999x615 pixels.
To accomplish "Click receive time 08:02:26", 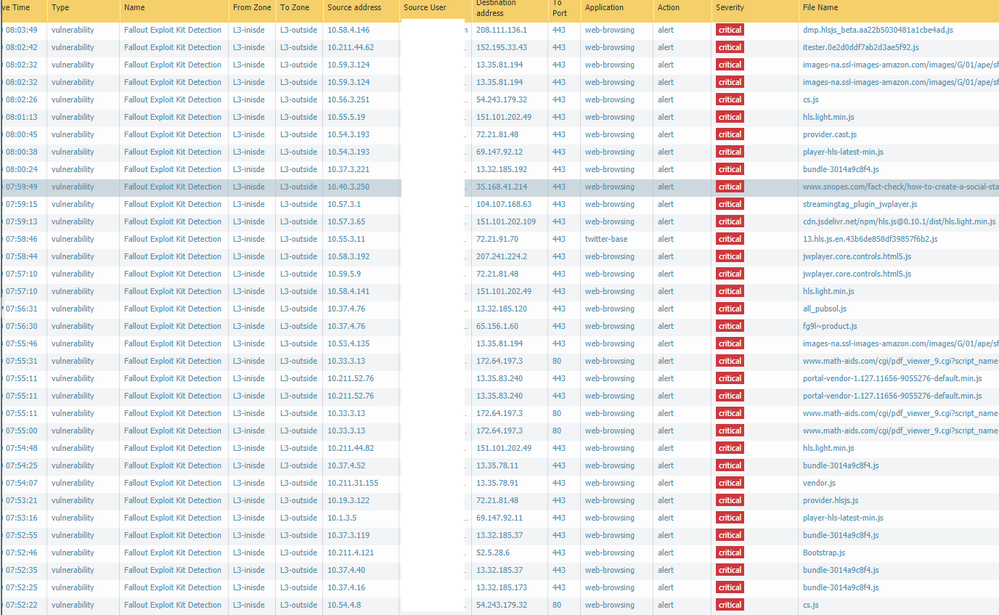I will click(x=22, y=99).
